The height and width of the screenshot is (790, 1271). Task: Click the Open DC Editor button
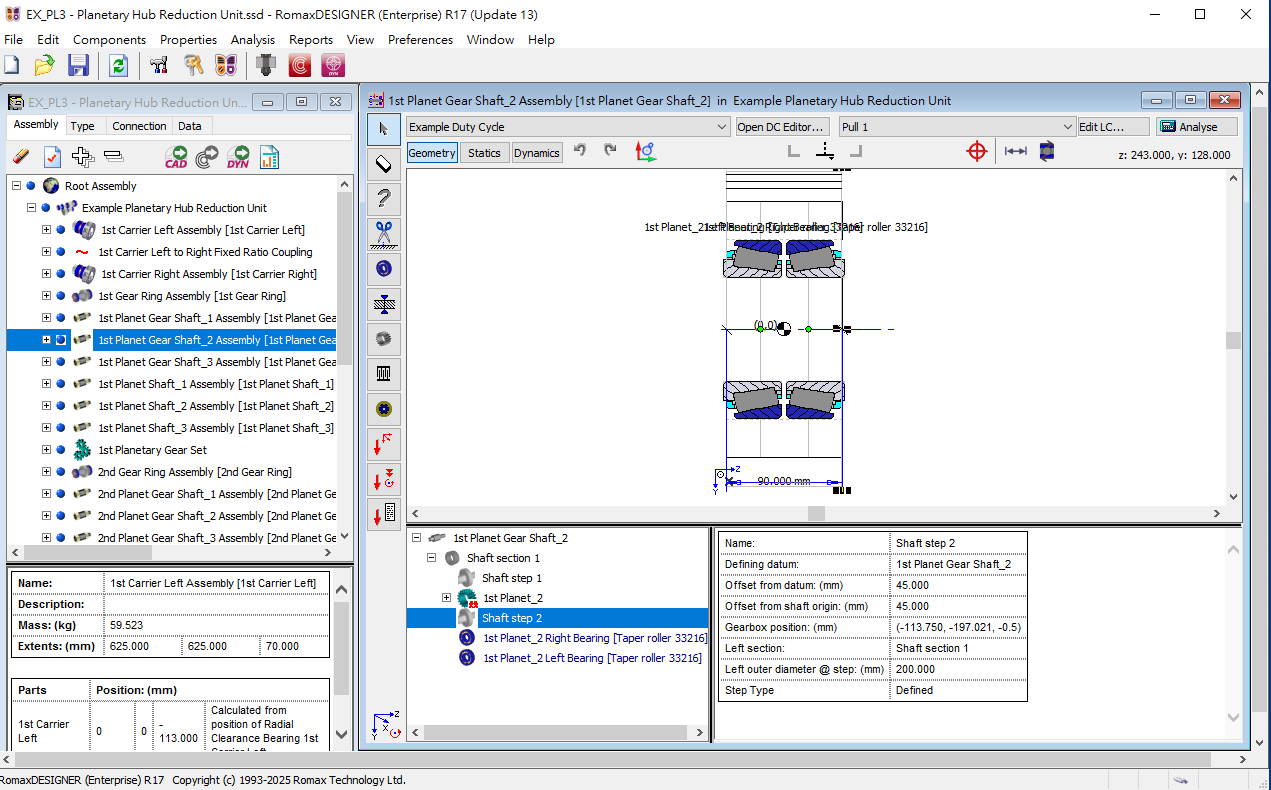coord(782,127)
